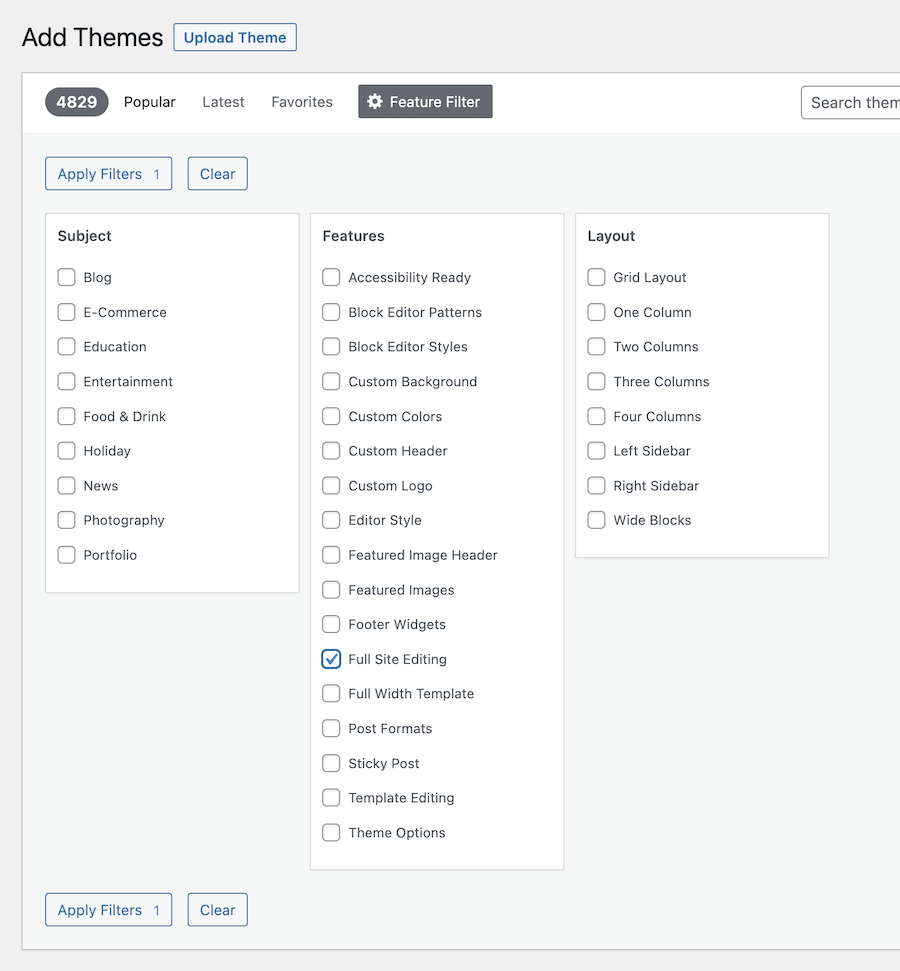Enable the Photography checkbox

point(66,520)
